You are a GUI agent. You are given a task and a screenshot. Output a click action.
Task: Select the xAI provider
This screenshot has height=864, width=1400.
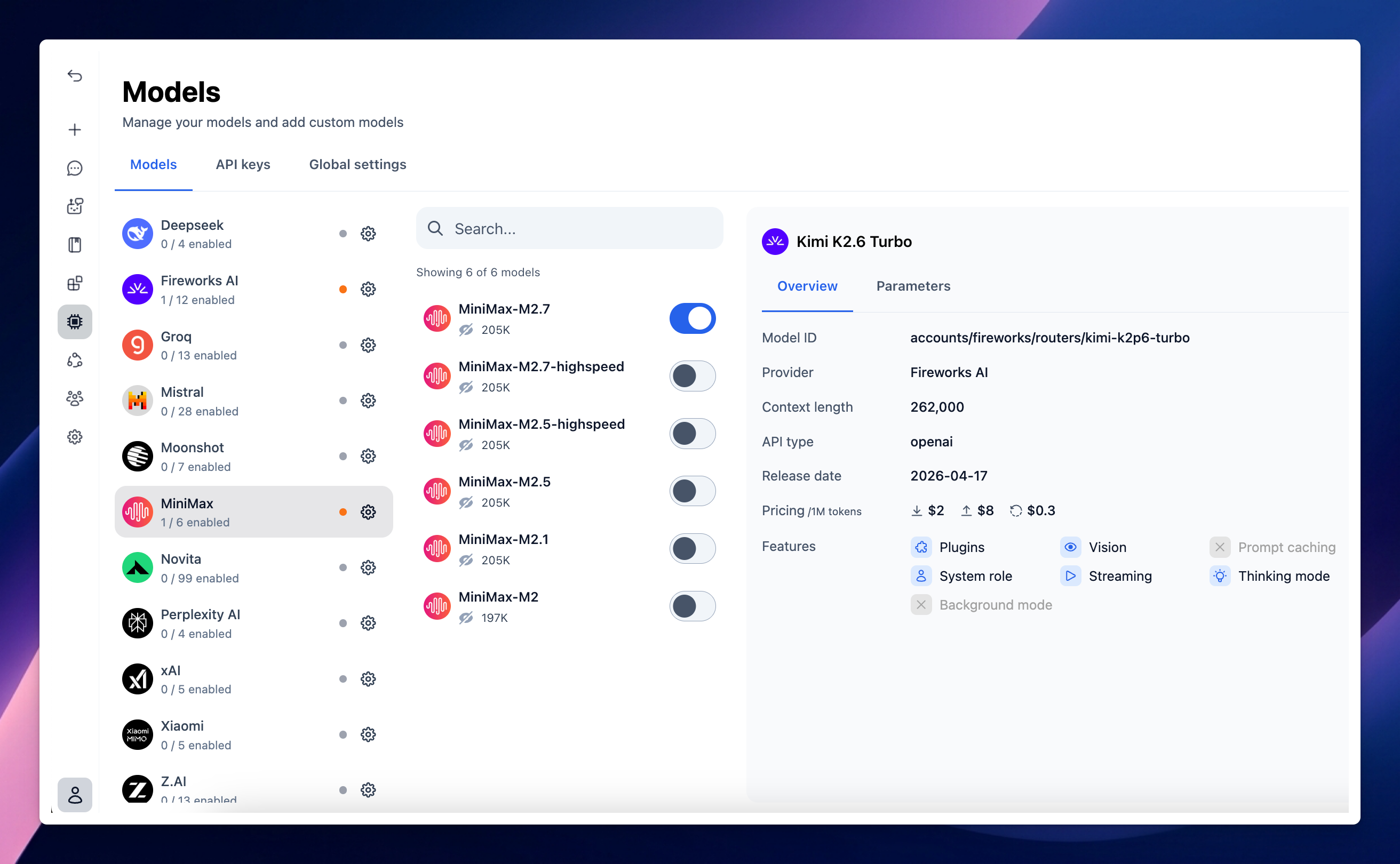254,679
